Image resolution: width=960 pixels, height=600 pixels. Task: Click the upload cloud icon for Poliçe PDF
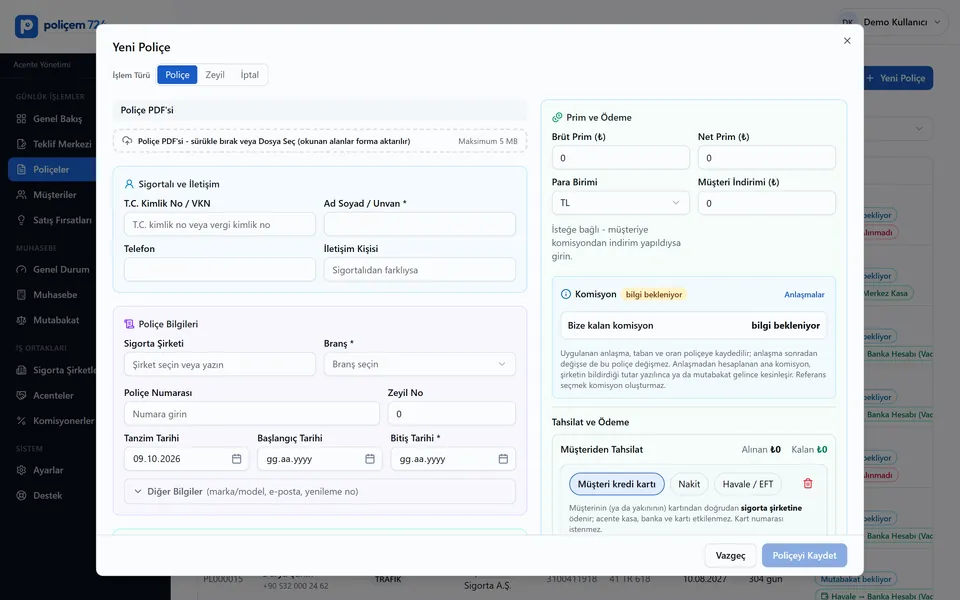pyautogui.click(x=127, y=141)
